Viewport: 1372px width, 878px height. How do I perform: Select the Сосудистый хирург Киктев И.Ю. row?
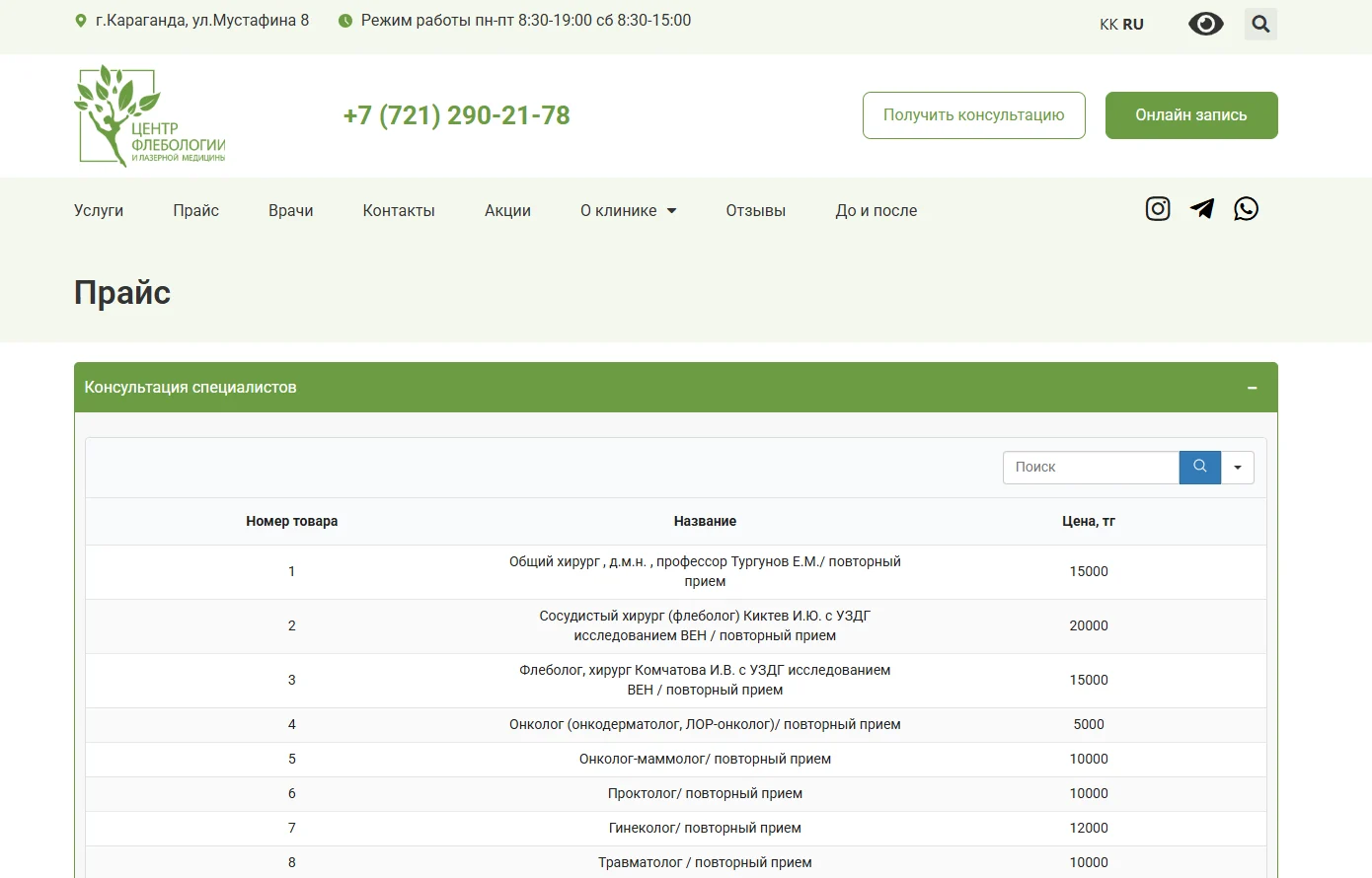[x=676, y=626]
